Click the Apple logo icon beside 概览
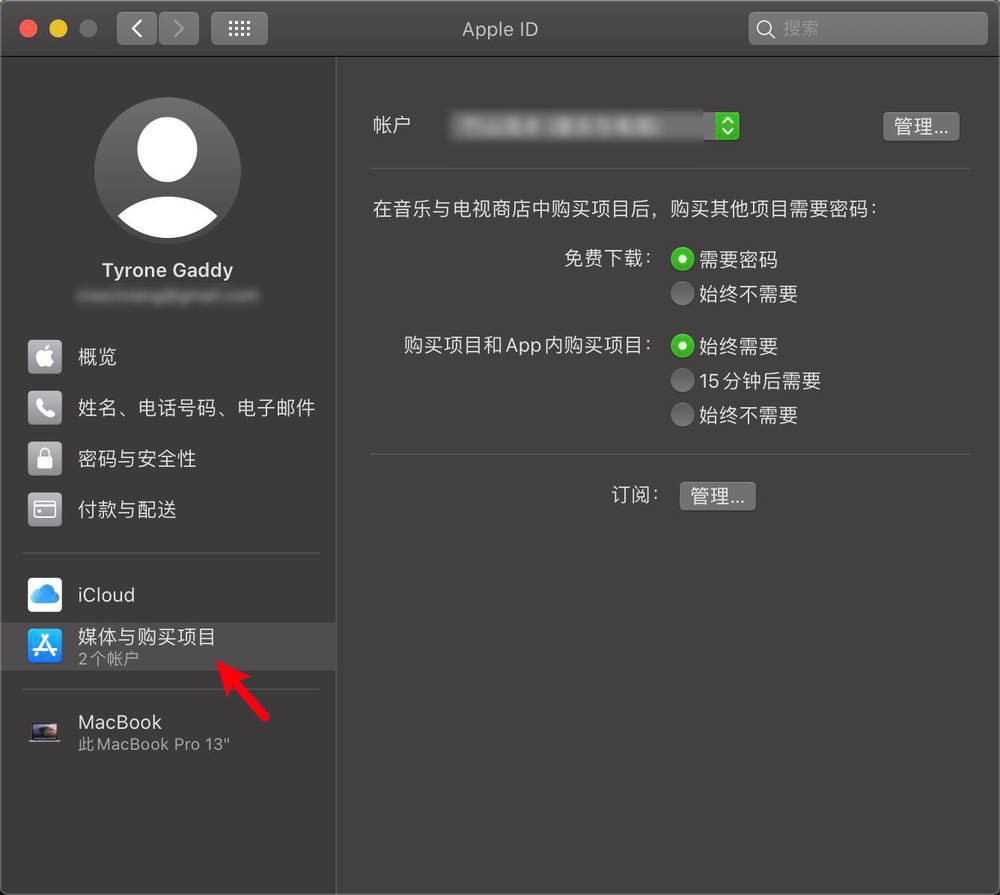Viewport: 1000px width, 895px height. pos(45,357)
